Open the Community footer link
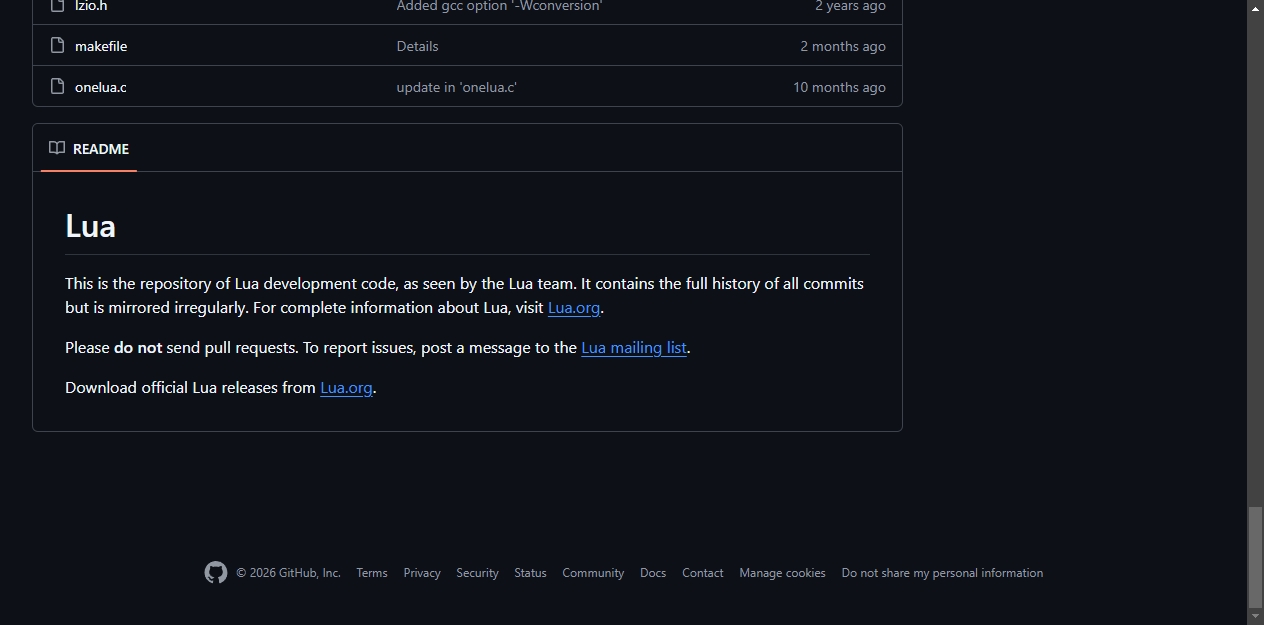 coord(593,573)
